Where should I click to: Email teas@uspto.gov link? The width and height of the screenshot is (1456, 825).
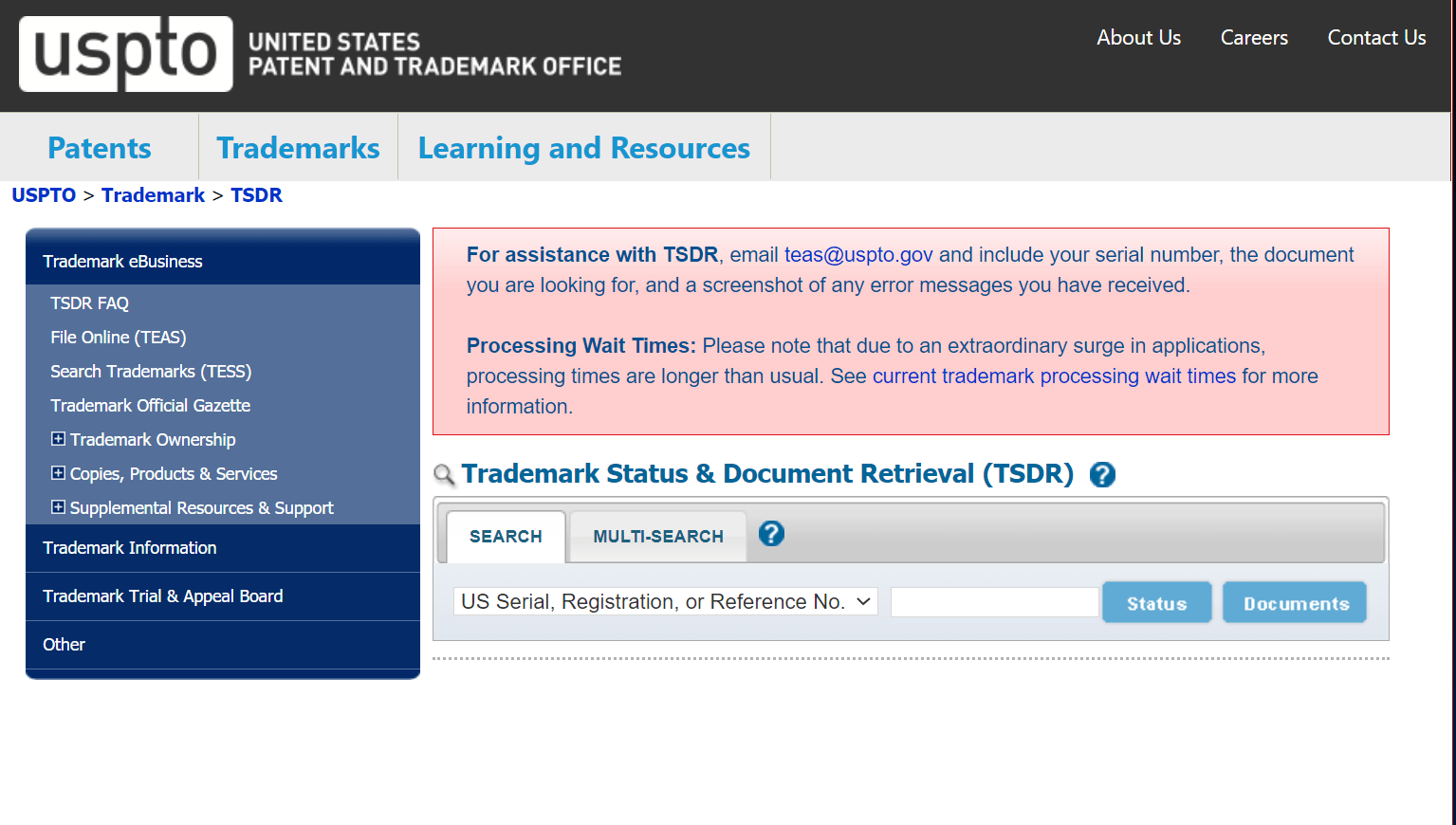858,255
